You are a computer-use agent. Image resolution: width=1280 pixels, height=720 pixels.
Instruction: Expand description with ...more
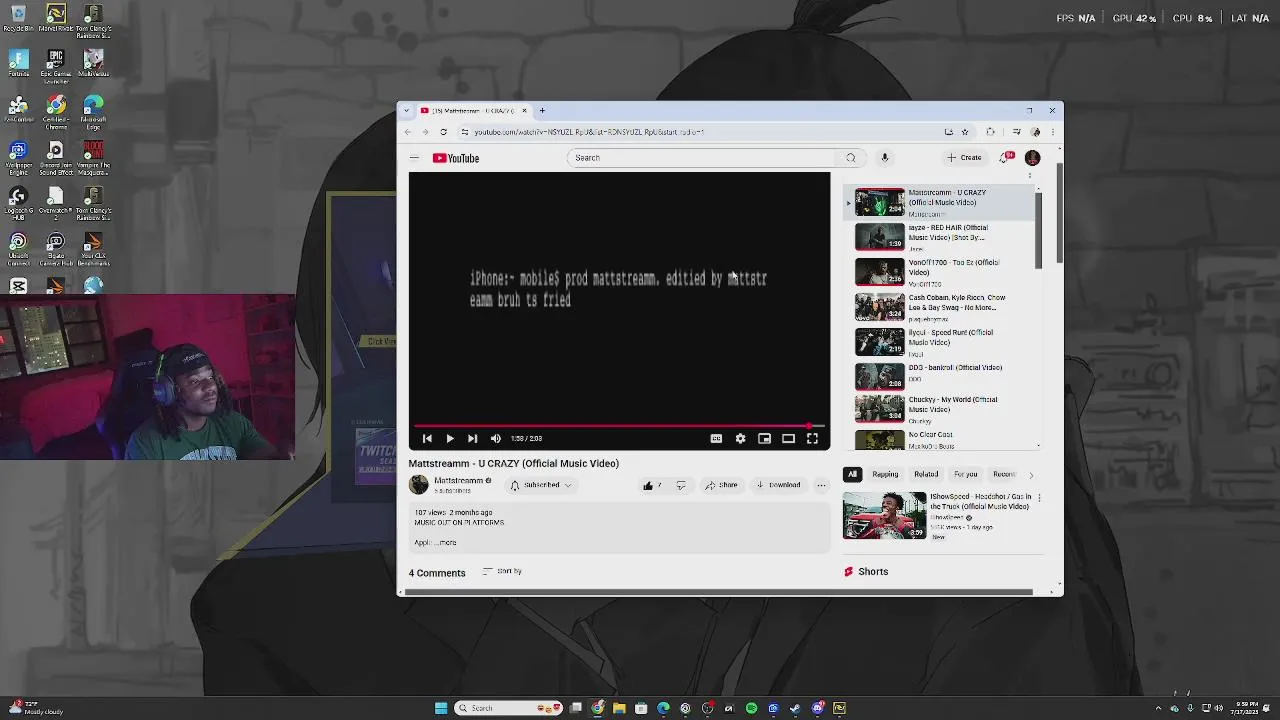(446, 542)
